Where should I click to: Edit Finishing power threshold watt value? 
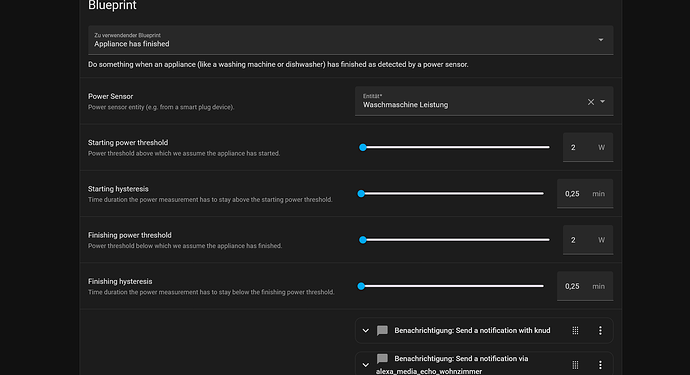[x=587, y=240]
